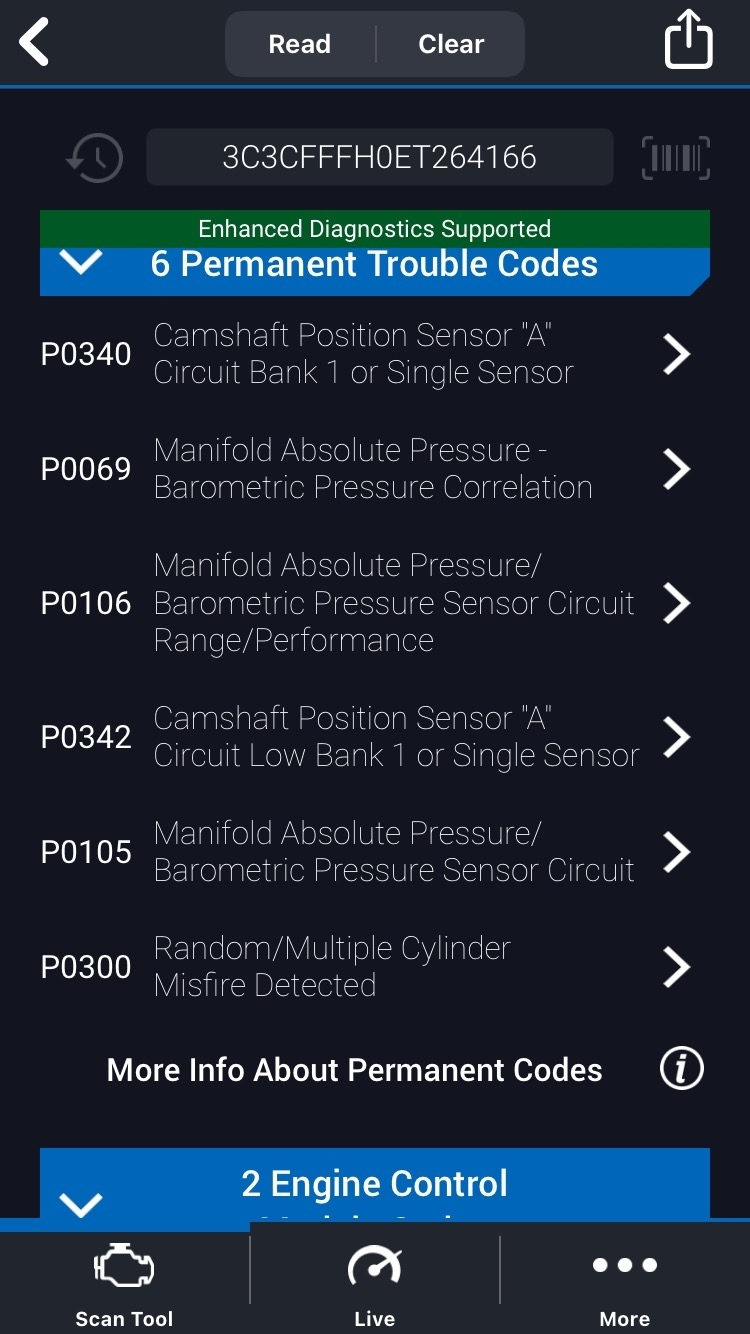Image resolution: width=750 pixels, height=1334 pixels.
Task: Tap the VIN number field
Action: [379, 157]
